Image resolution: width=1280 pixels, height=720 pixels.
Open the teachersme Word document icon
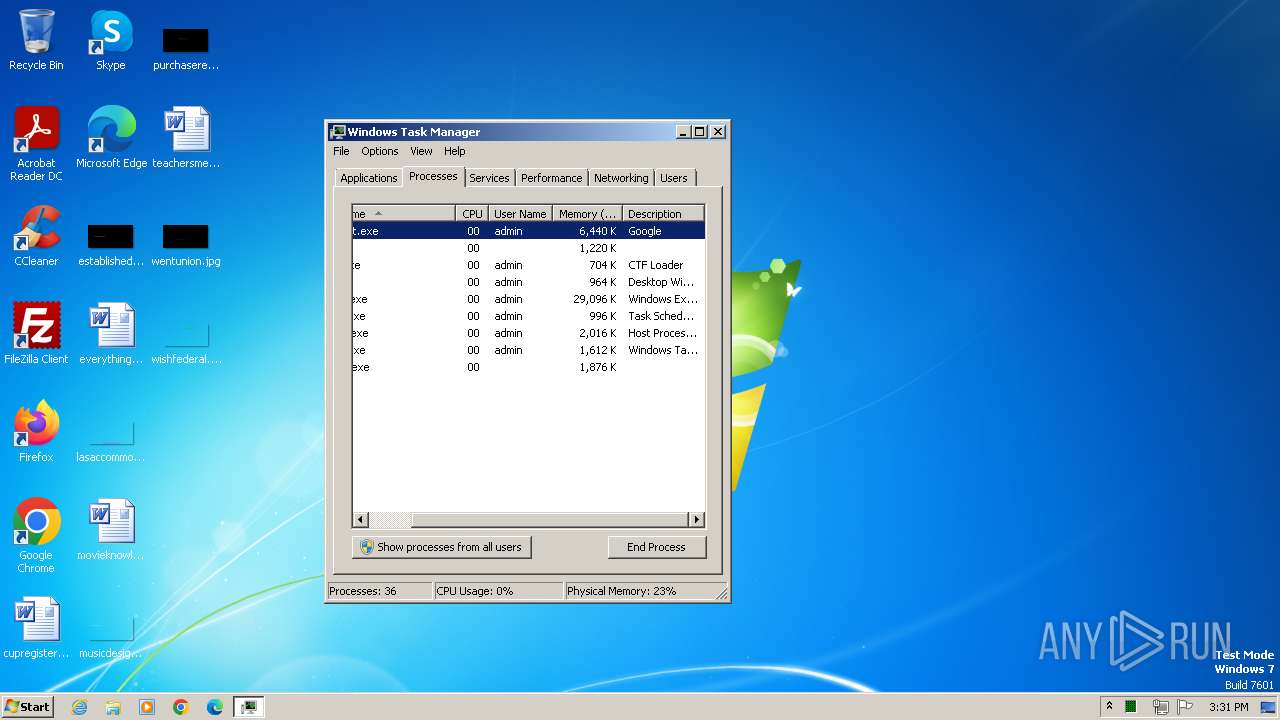coord(186,137)
